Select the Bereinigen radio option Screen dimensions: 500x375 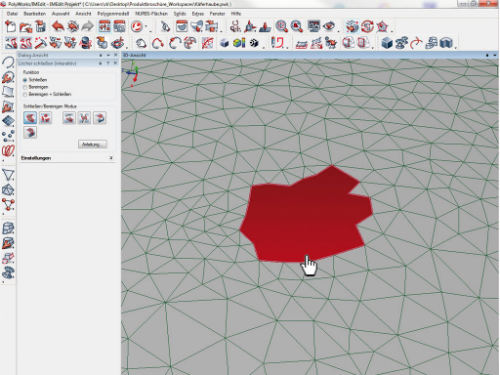coord(25,87)
